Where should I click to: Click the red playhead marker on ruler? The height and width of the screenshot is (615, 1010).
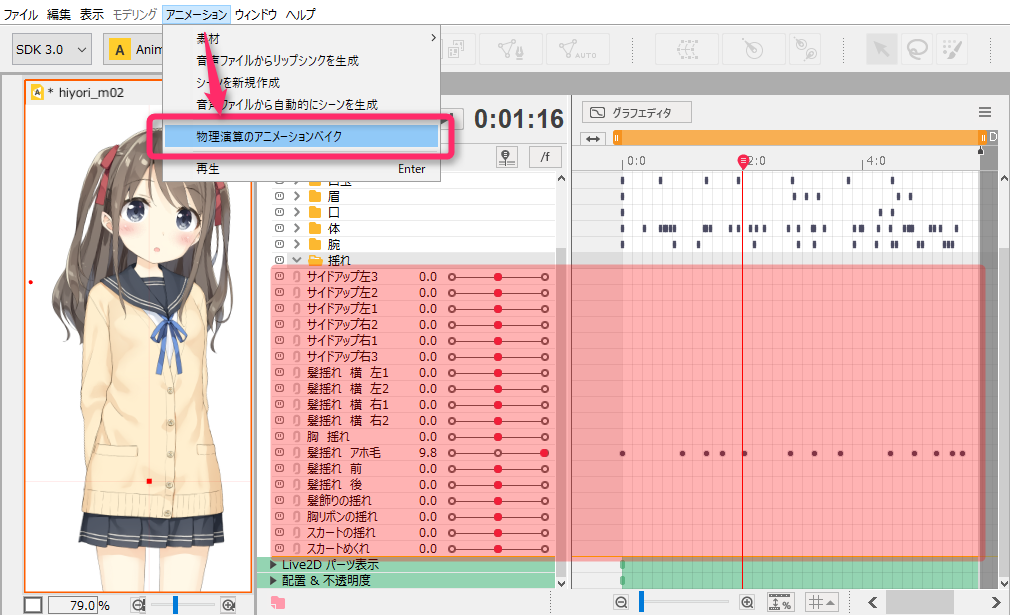click(743, 160)
